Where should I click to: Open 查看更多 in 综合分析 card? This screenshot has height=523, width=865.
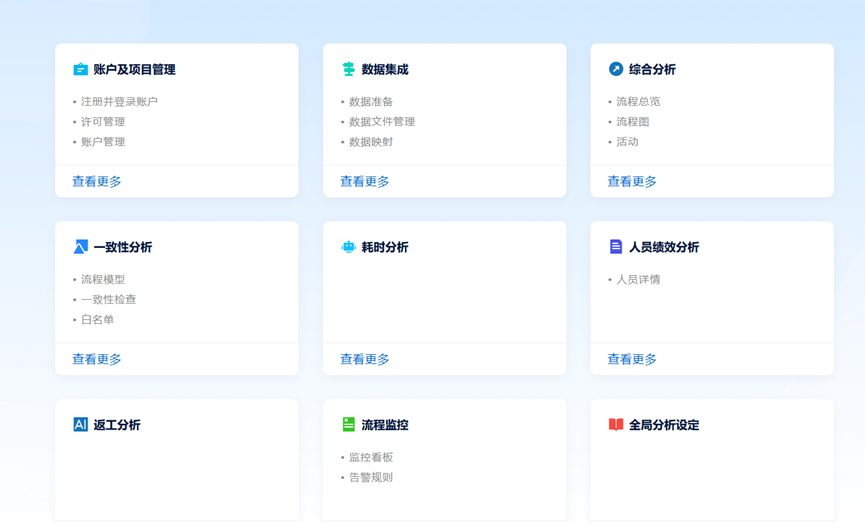[x=632, y=182]
